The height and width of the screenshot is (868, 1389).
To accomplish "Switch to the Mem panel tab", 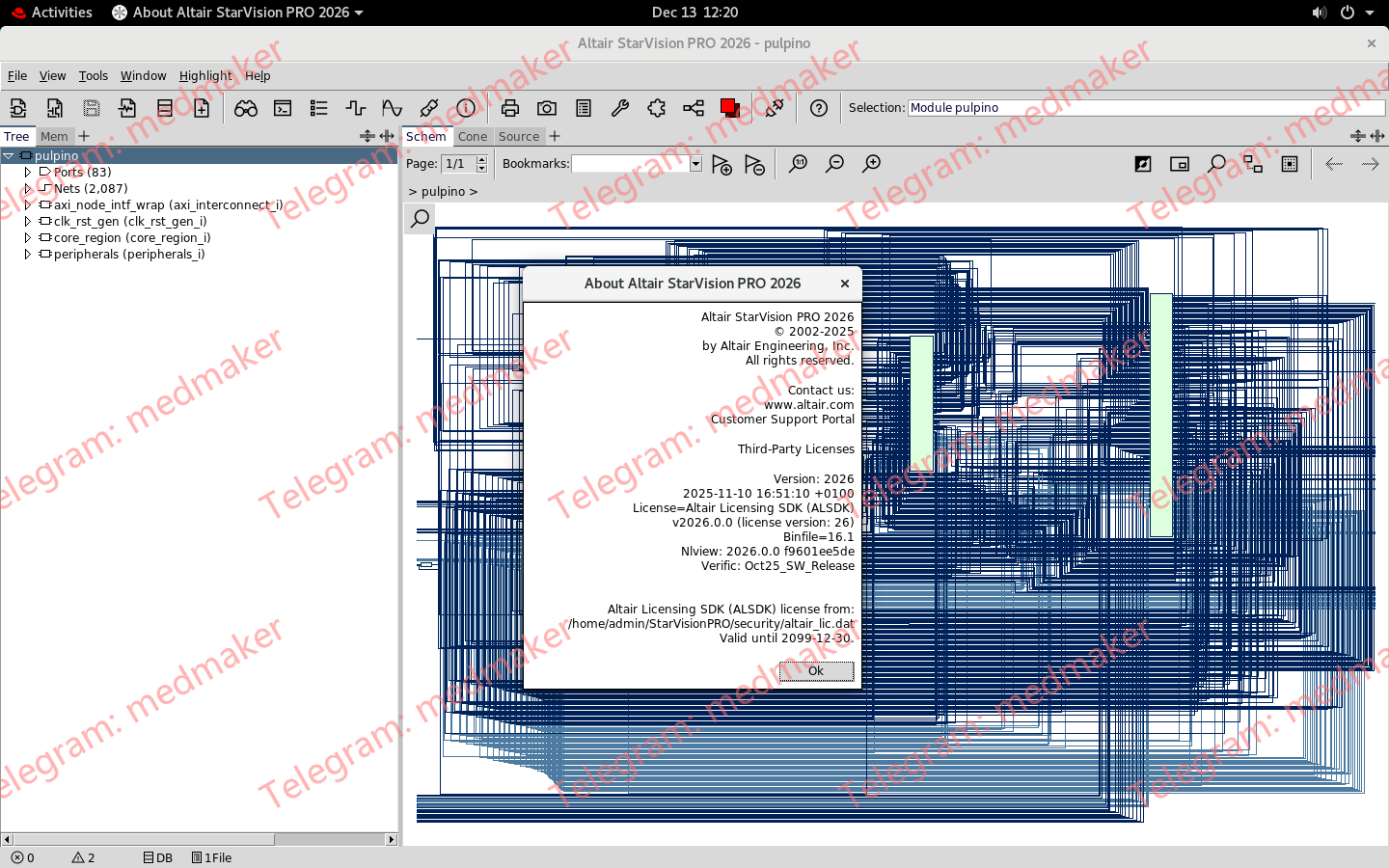I will coord(55,136).
